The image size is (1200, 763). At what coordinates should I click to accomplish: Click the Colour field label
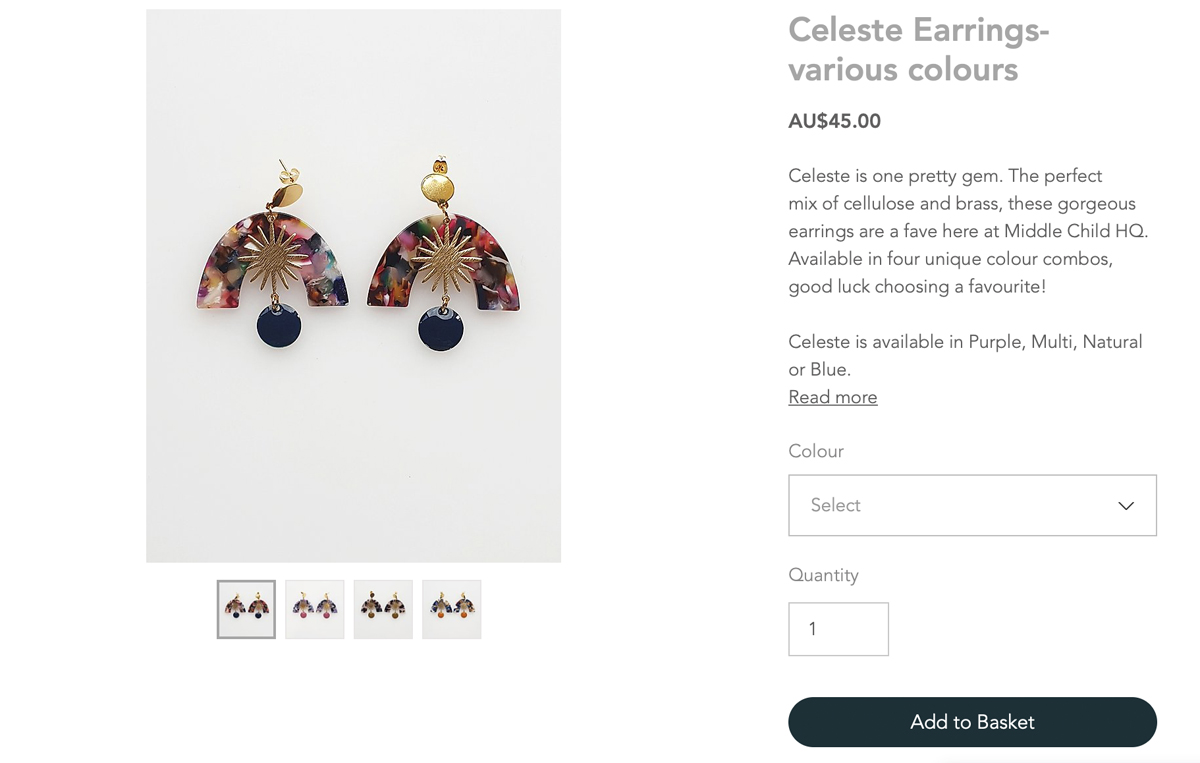pos(816,451)
